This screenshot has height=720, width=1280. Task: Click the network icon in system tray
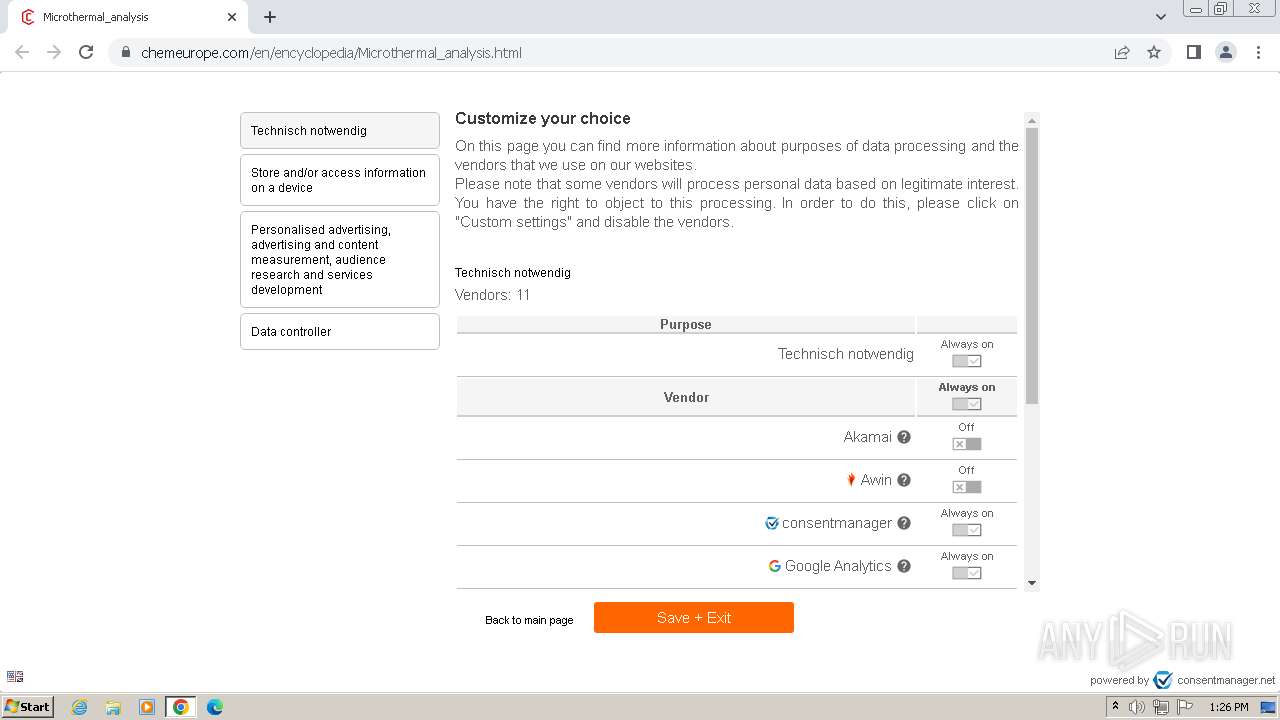1160,707
